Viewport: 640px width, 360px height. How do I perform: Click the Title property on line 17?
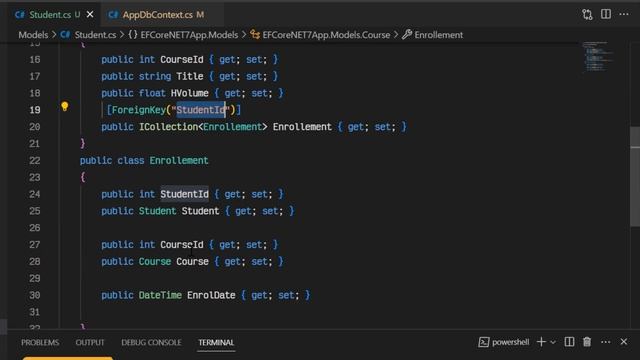click(189, 77)
